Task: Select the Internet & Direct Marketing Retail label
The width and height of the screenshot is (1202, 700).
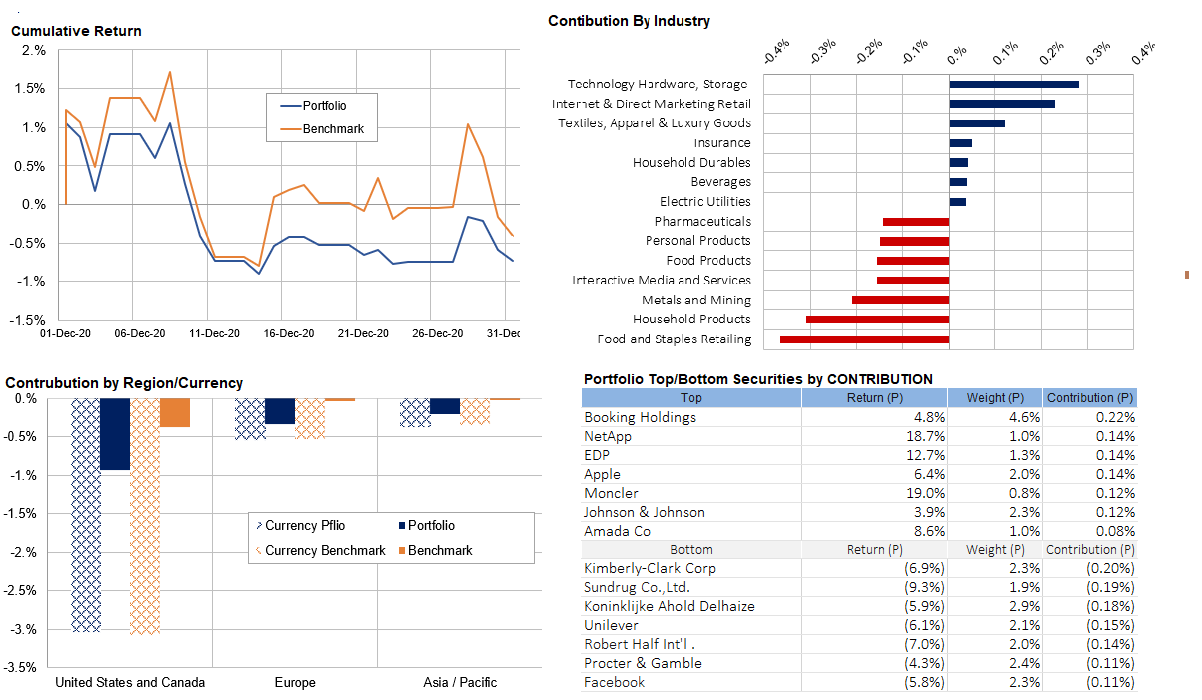Action: click(651, 104)
